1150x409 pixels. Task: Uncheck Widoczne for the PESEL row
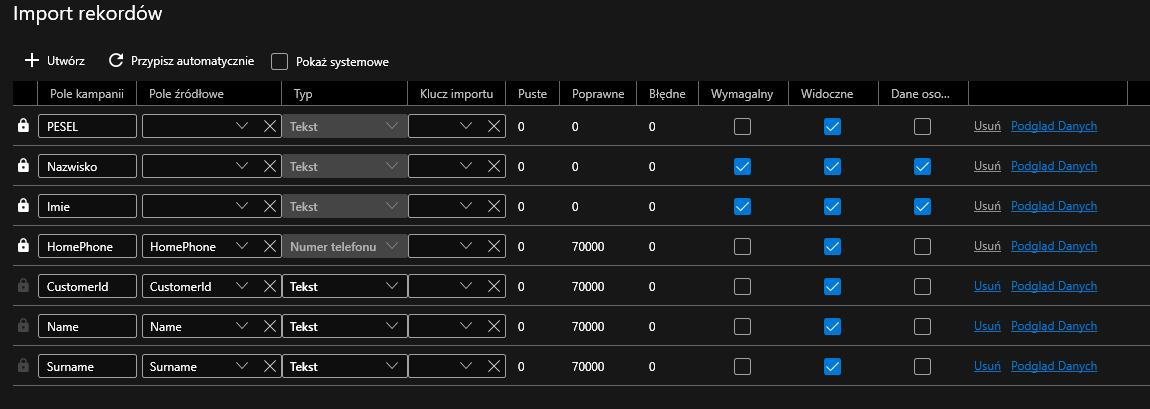point(832,126)
